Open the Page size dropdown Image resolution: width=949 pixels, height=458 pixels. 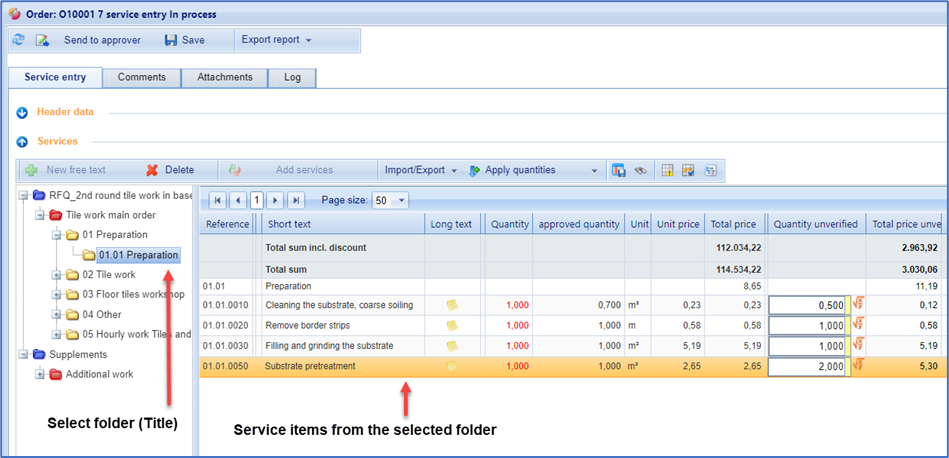coord(390,200)
